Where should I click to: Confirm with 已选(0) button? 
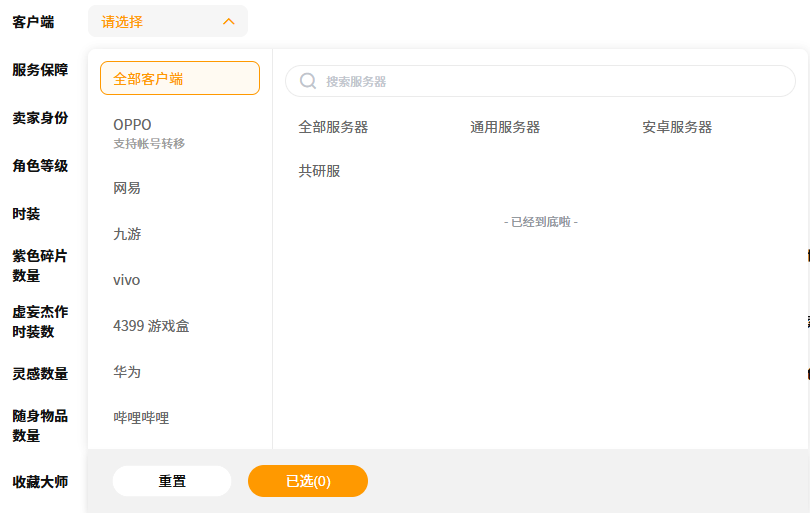308,481
